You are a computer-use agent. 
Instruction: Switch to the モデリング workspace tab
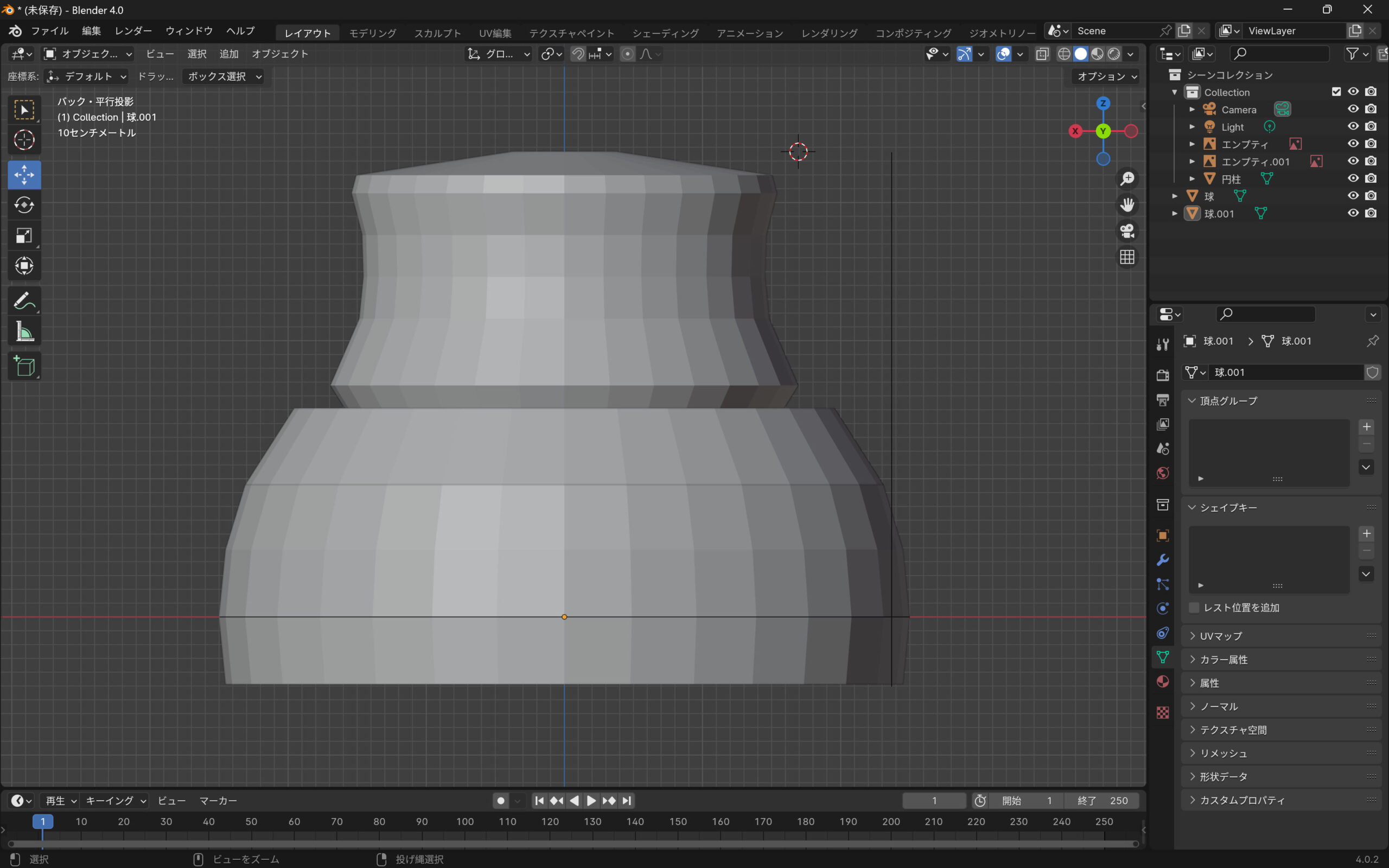pos(373,33)
